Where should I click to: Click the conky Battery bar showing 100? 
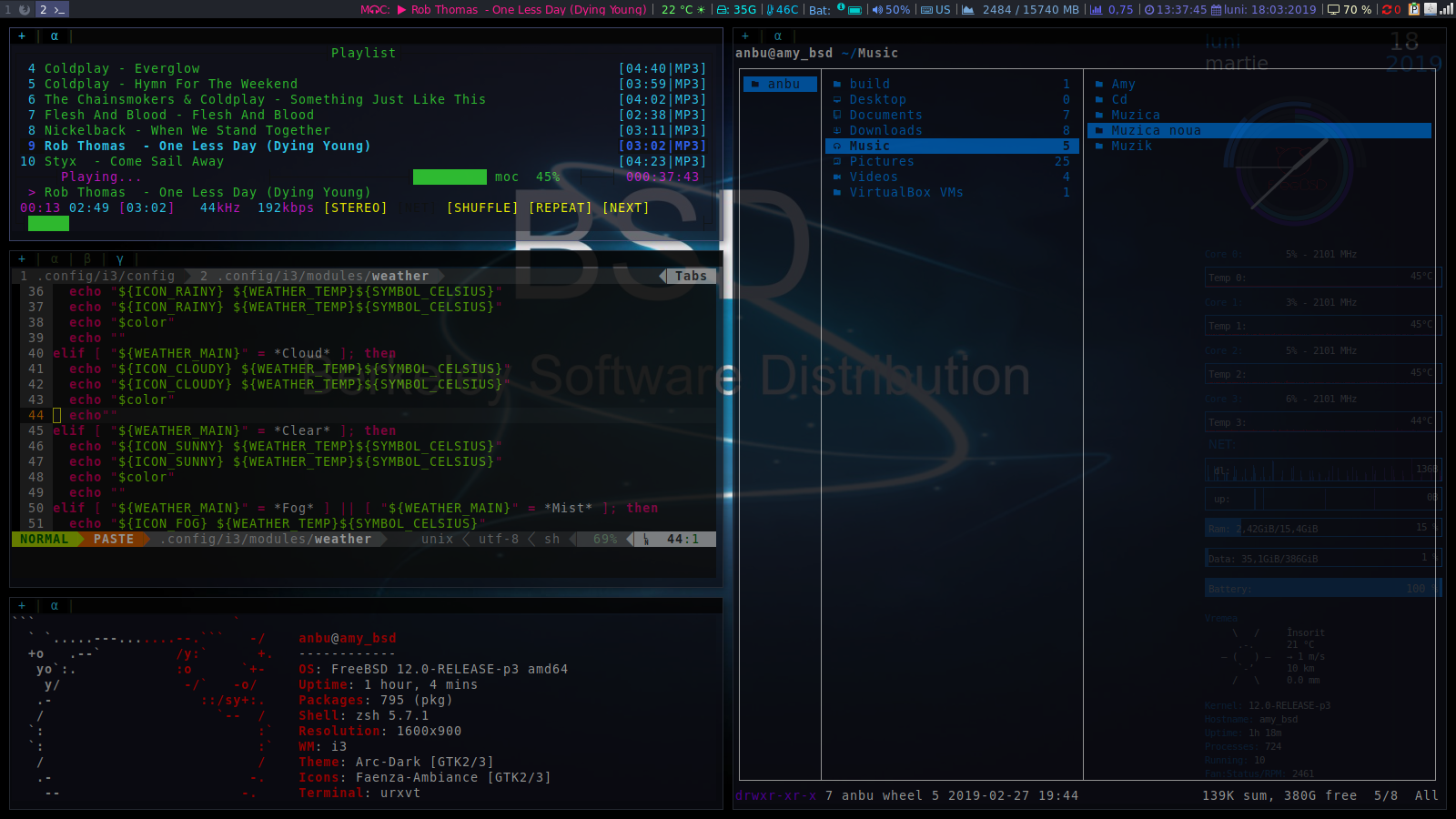[1323, 589]
